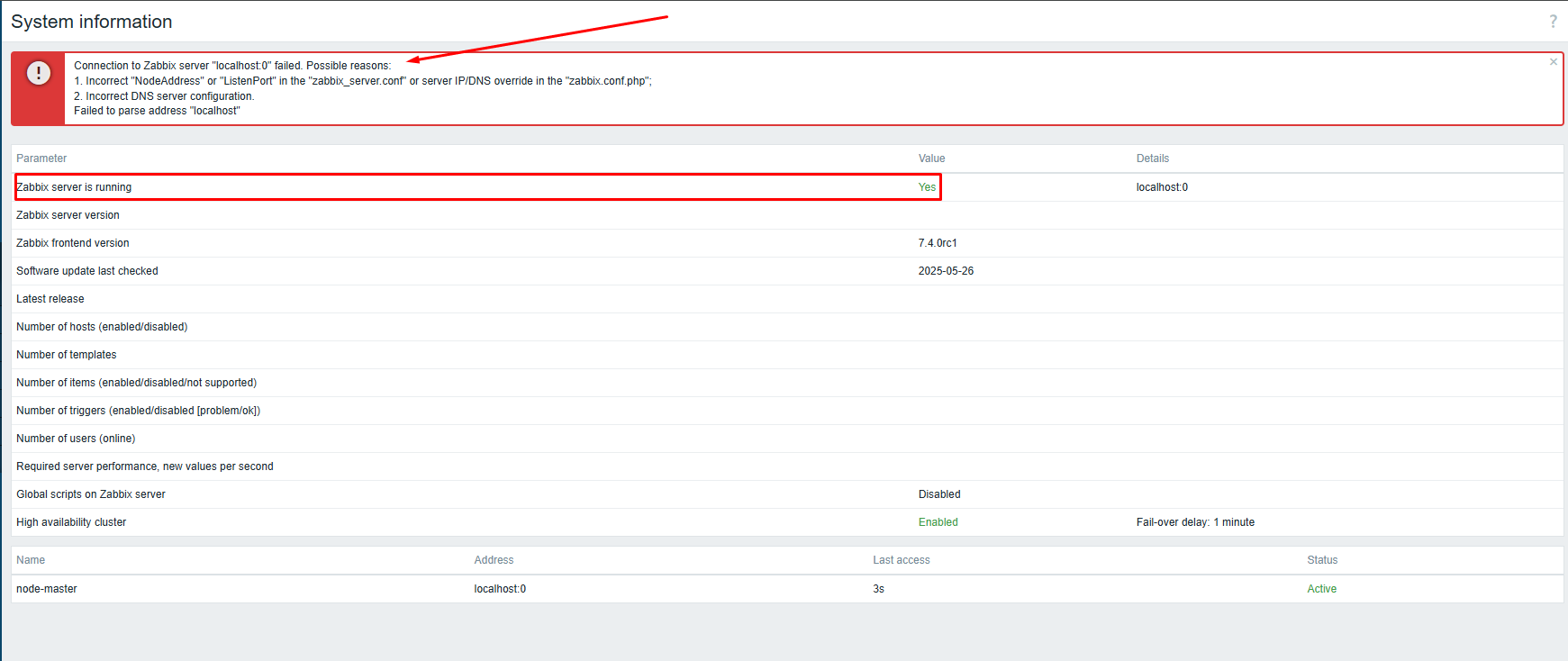The width and height of the screenshot is (1568, 661).
Task: Click the 'System information' page title
Action: (x=92, y=22)
